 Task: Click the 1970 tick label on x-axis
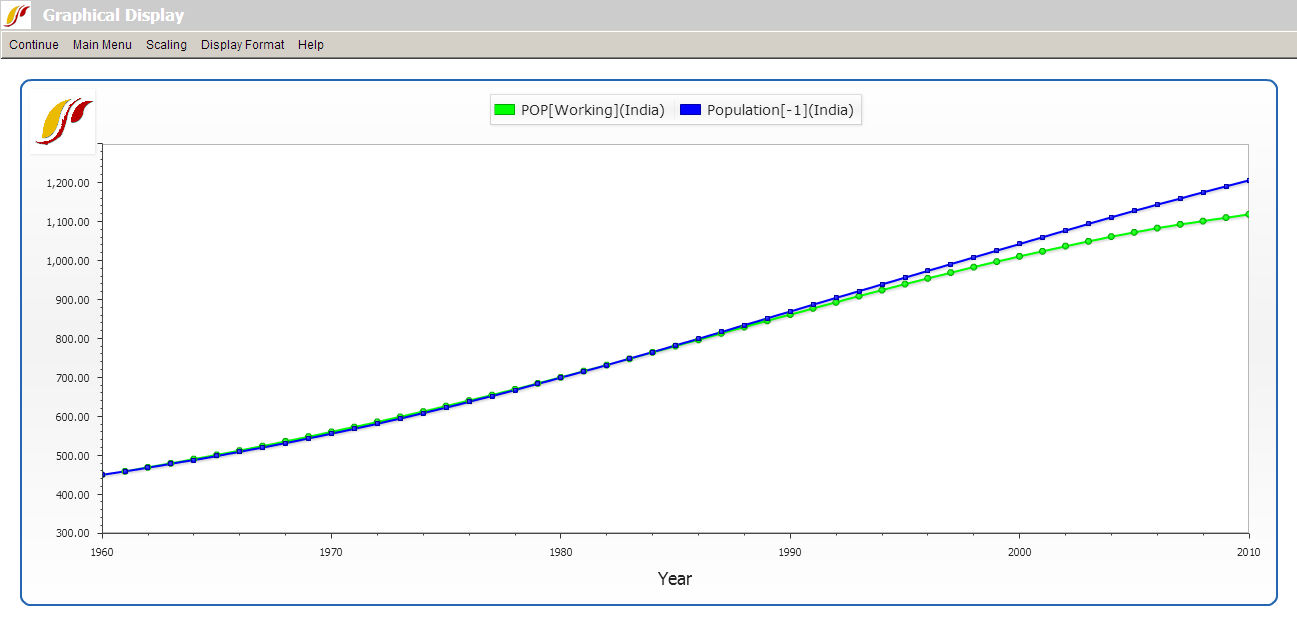tap(331, 551)
